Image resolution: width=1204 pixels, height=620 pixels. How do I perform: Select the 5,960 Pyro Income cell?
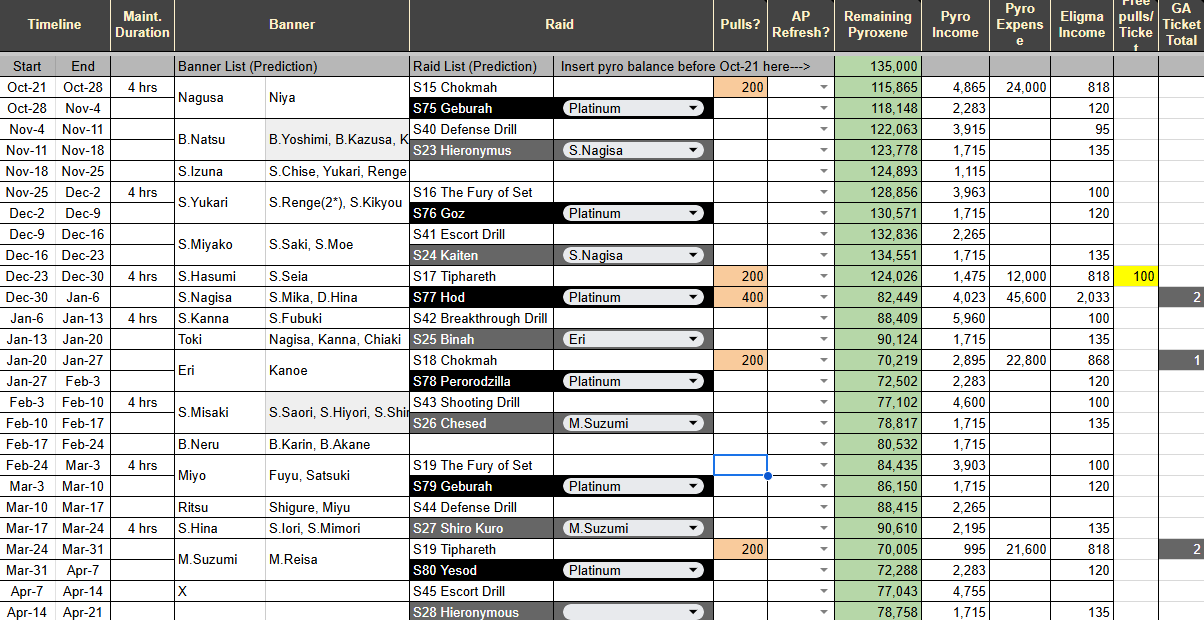coord(955,318)
